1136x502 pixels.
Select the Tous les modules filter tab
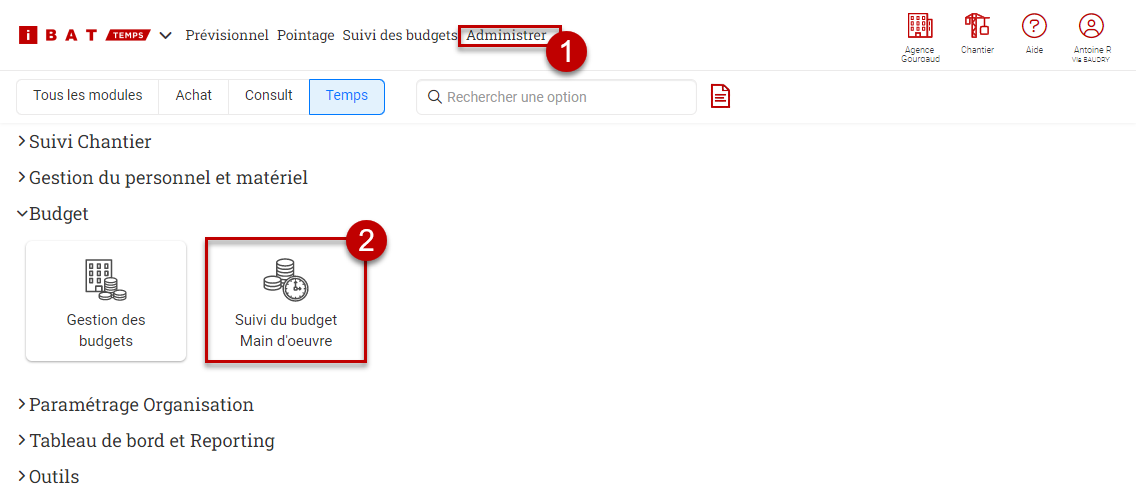click(x=88, y=96)
